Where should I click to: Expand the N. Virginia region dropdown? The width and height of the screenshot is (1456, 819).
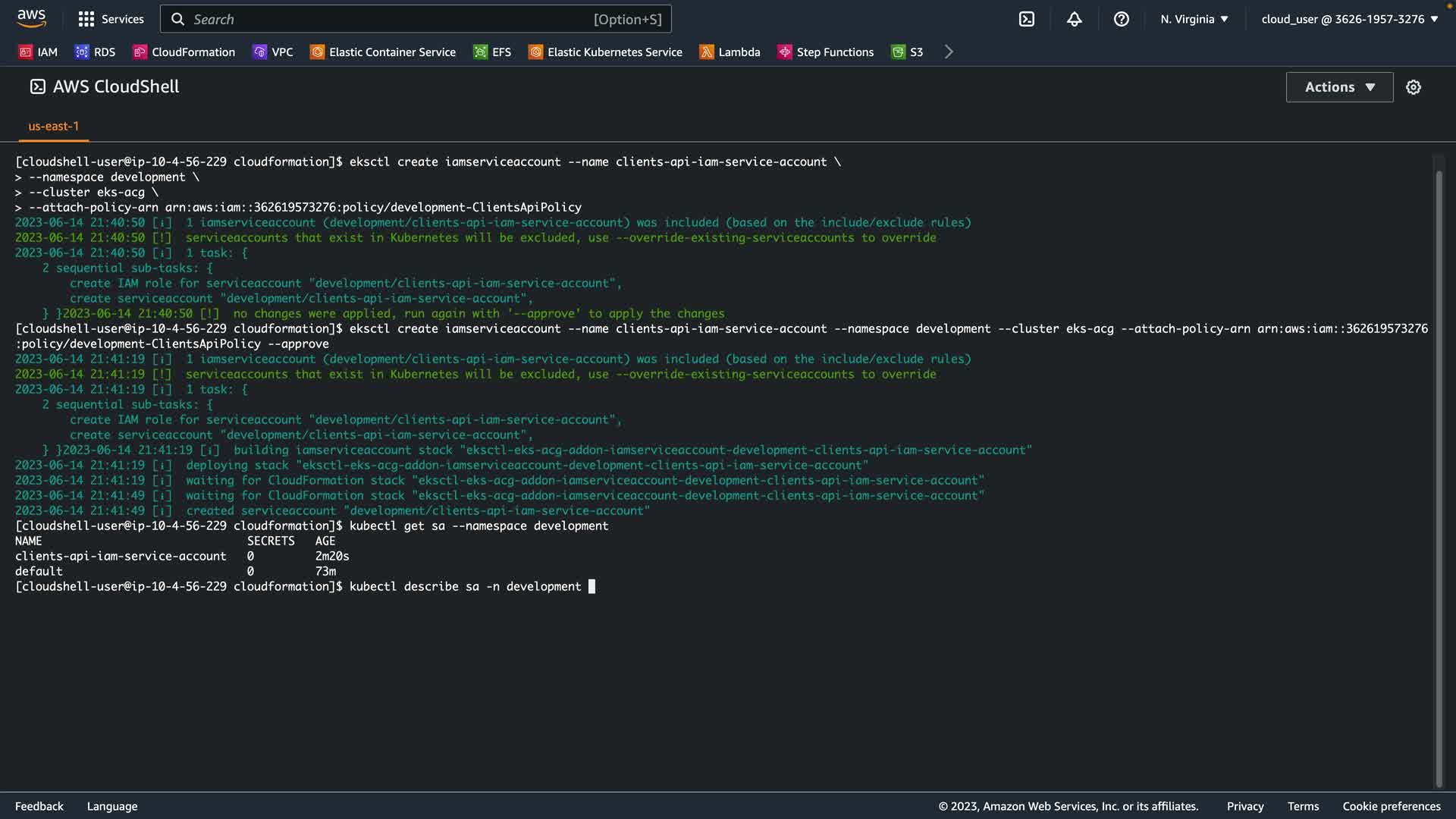coord(1194,19)
